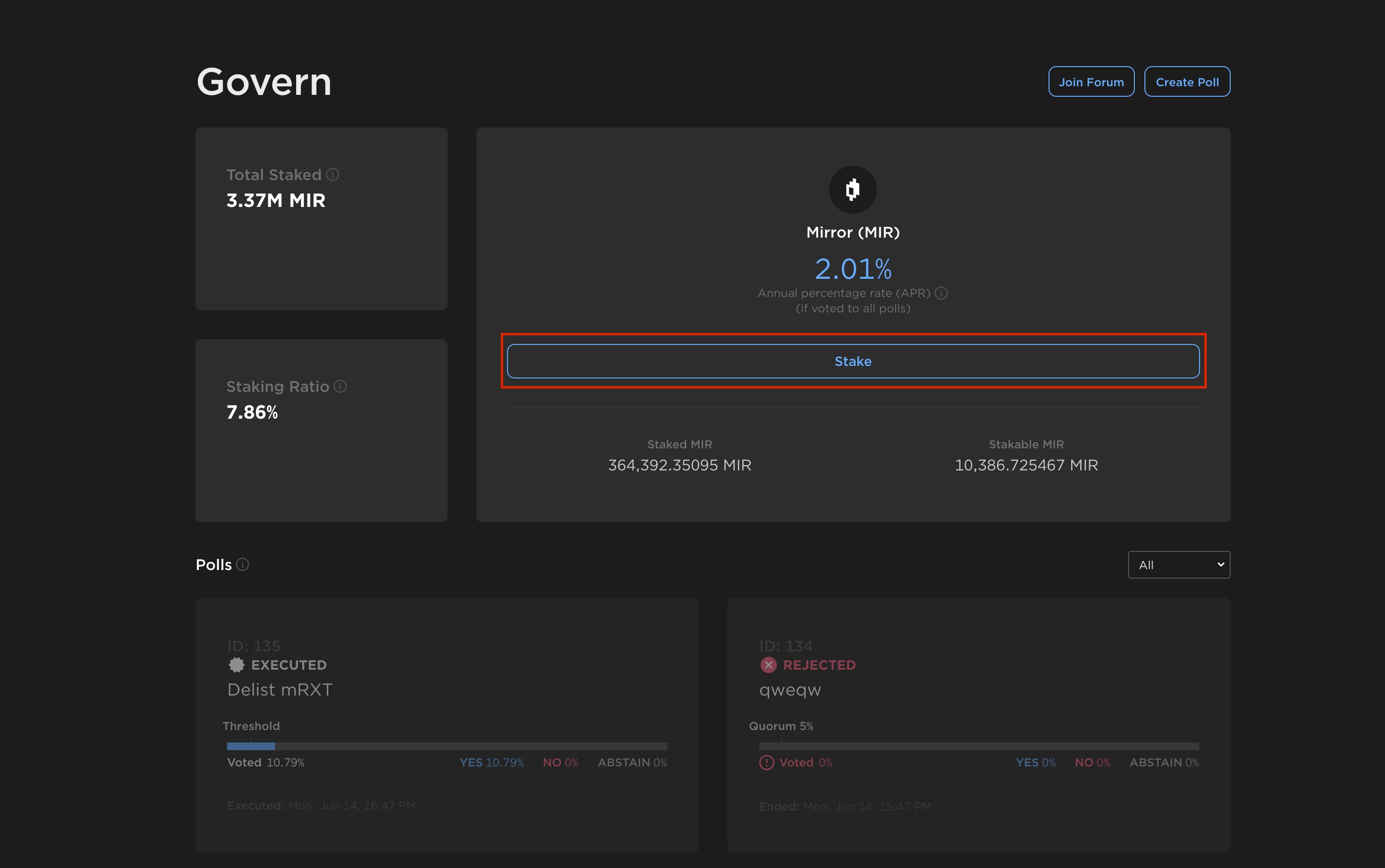
Task: Click the EXECUTED status badge icon
Action: (237, 665)
